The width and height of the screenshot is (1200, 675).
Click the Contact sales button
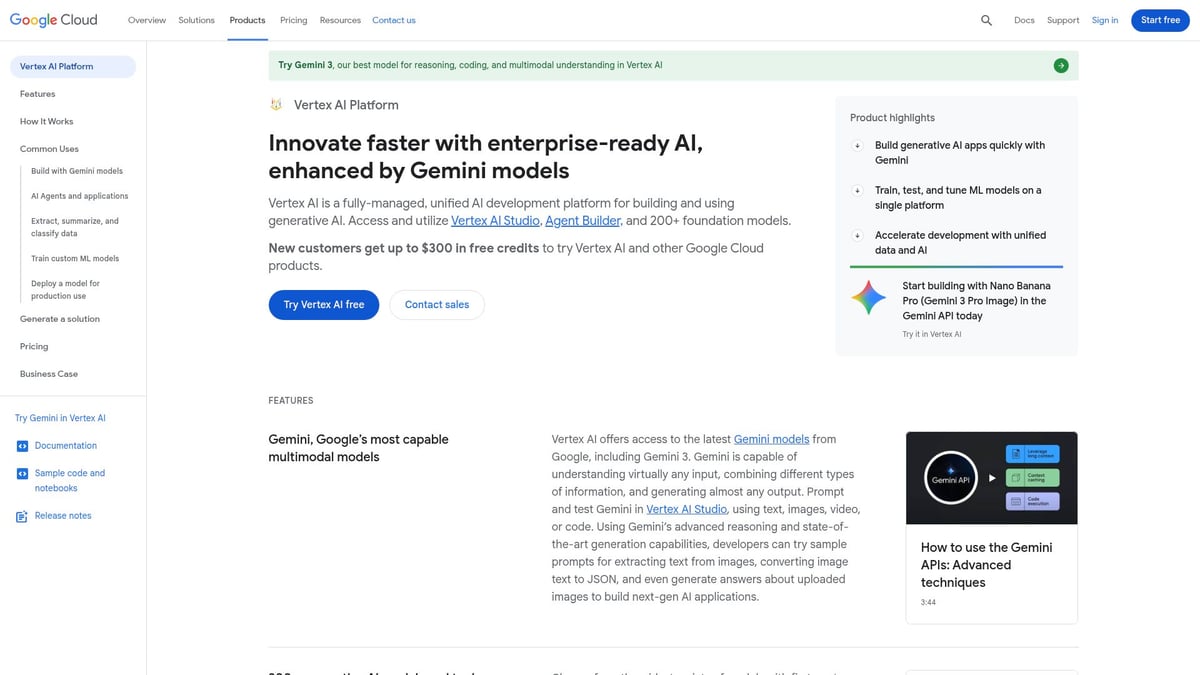tap(437, 305)
